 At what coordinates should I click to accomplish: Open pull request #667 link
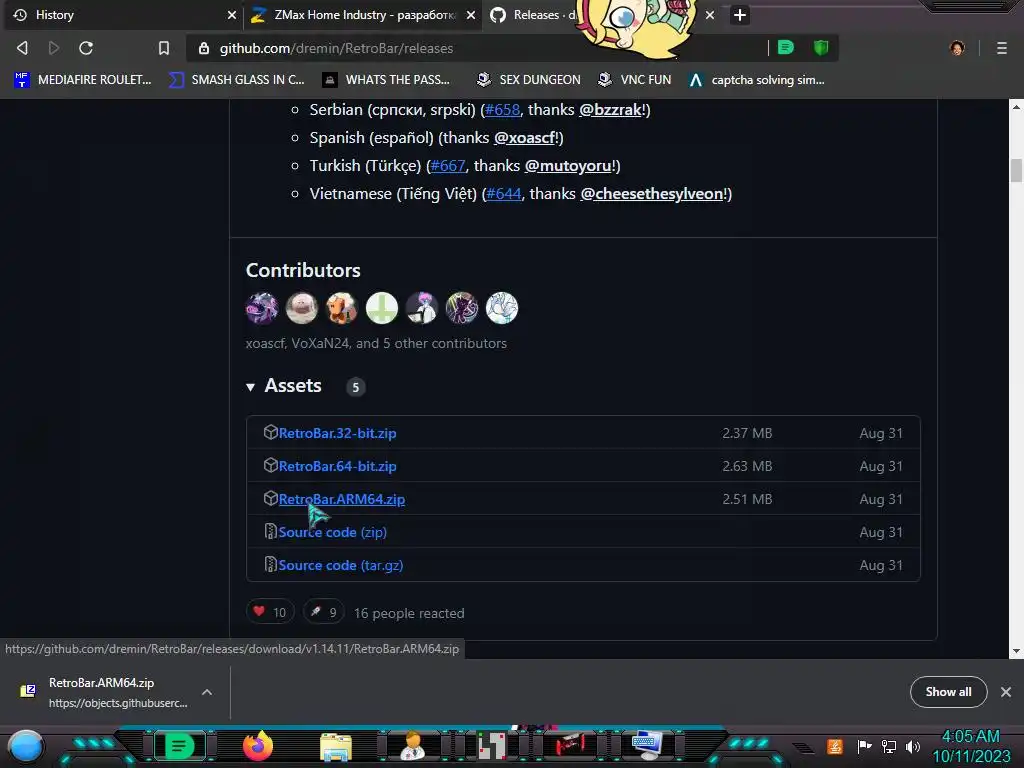pyautogui.click(x=448, y=166)
